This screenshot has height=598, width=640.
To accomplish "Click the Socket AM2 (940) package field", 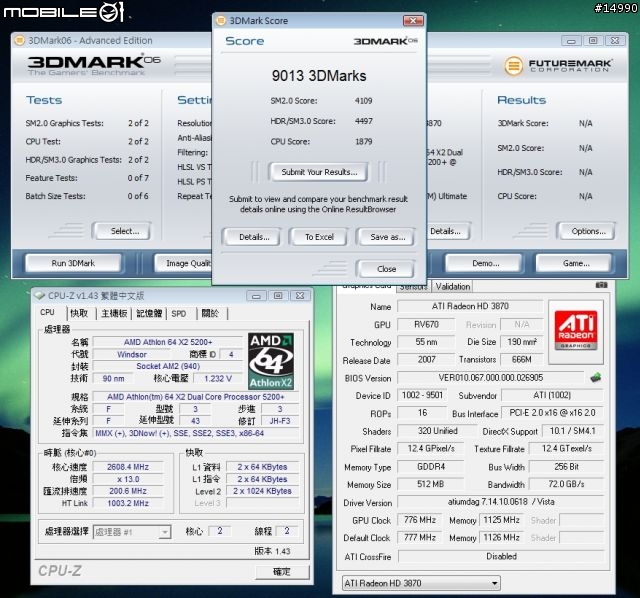I will point(168,366).
